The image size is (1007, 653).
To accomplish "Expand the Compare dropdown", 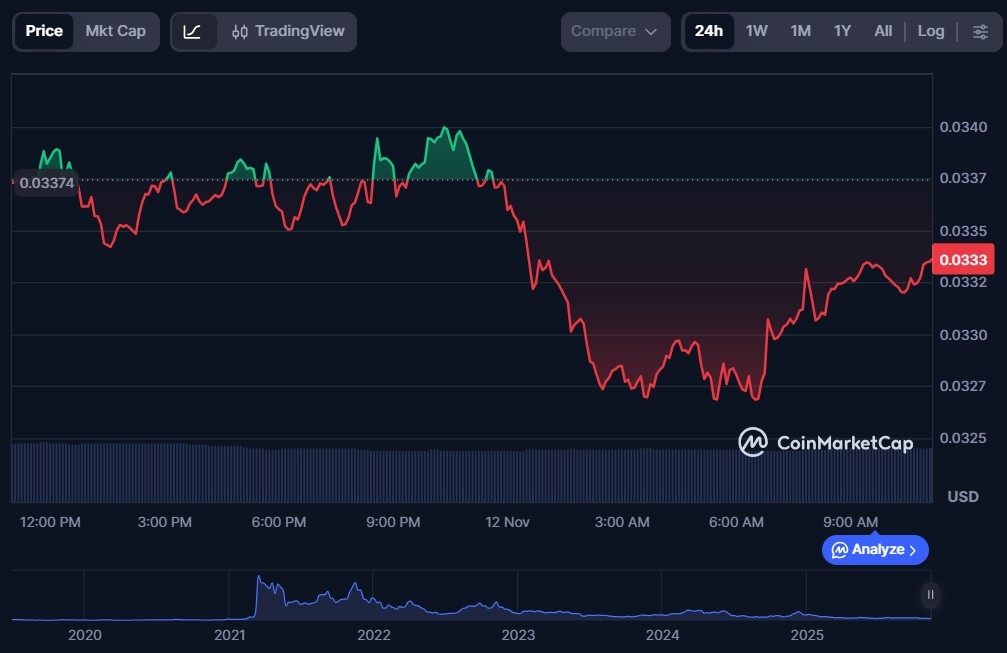I will pos(614,32).
